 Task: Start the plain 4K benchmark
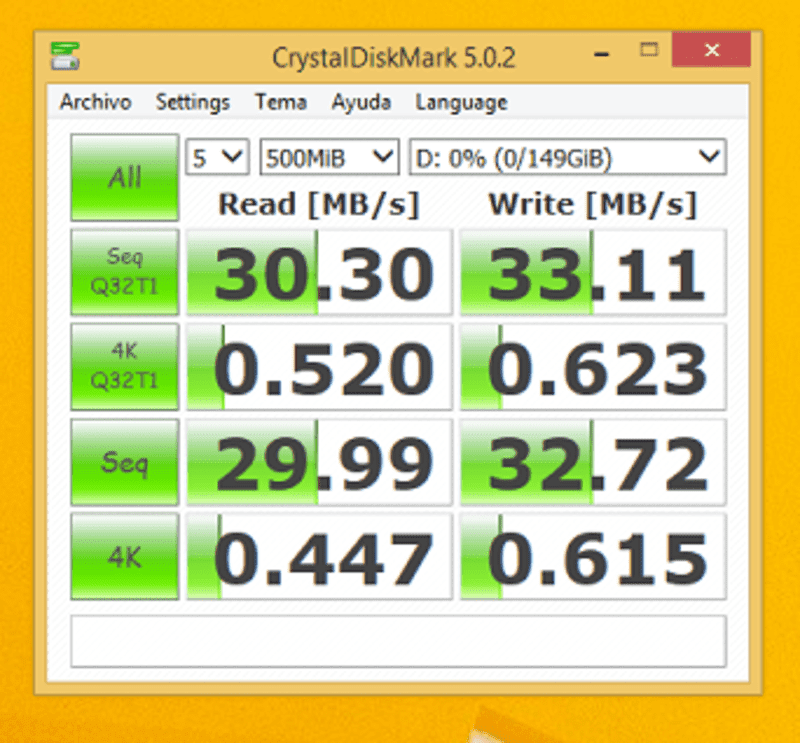[125, 557]
